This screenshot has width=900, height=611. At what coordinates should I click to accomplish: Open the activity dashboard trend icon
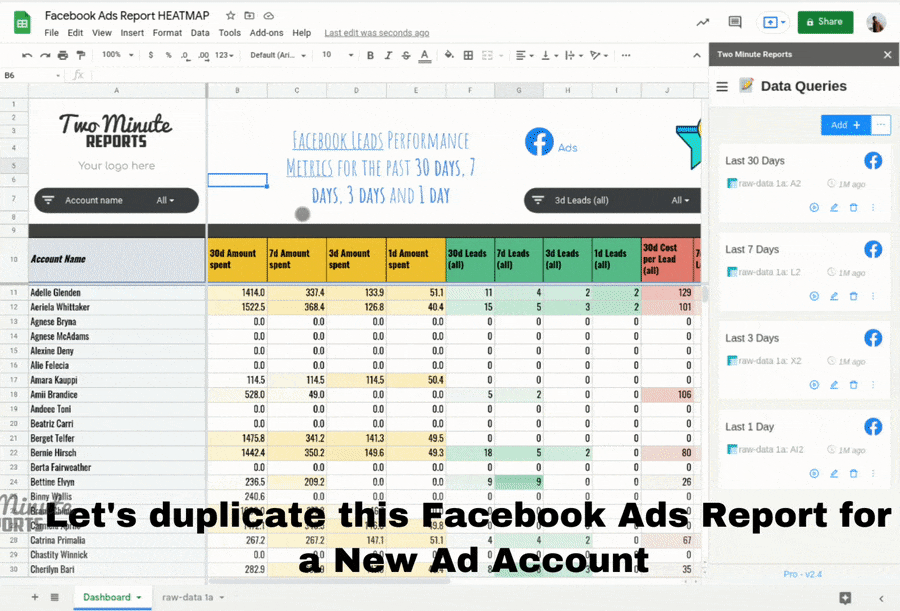click(703, 22)
